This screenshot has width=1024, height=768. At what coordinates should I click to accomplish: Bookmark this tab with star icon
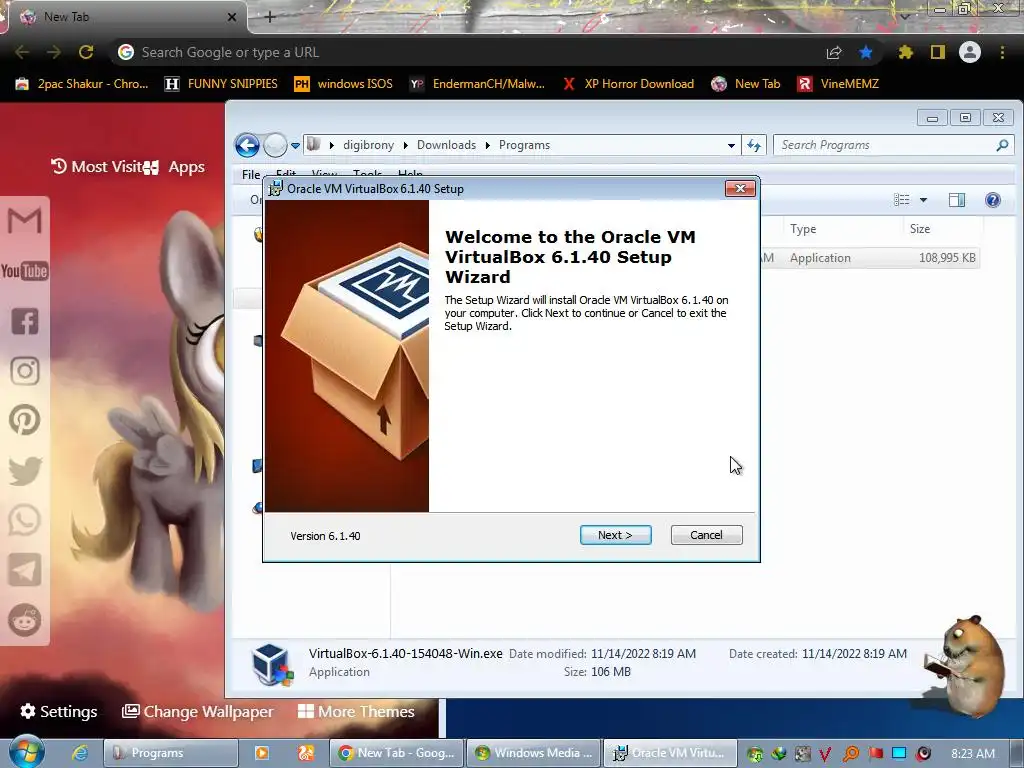point(866,52)
